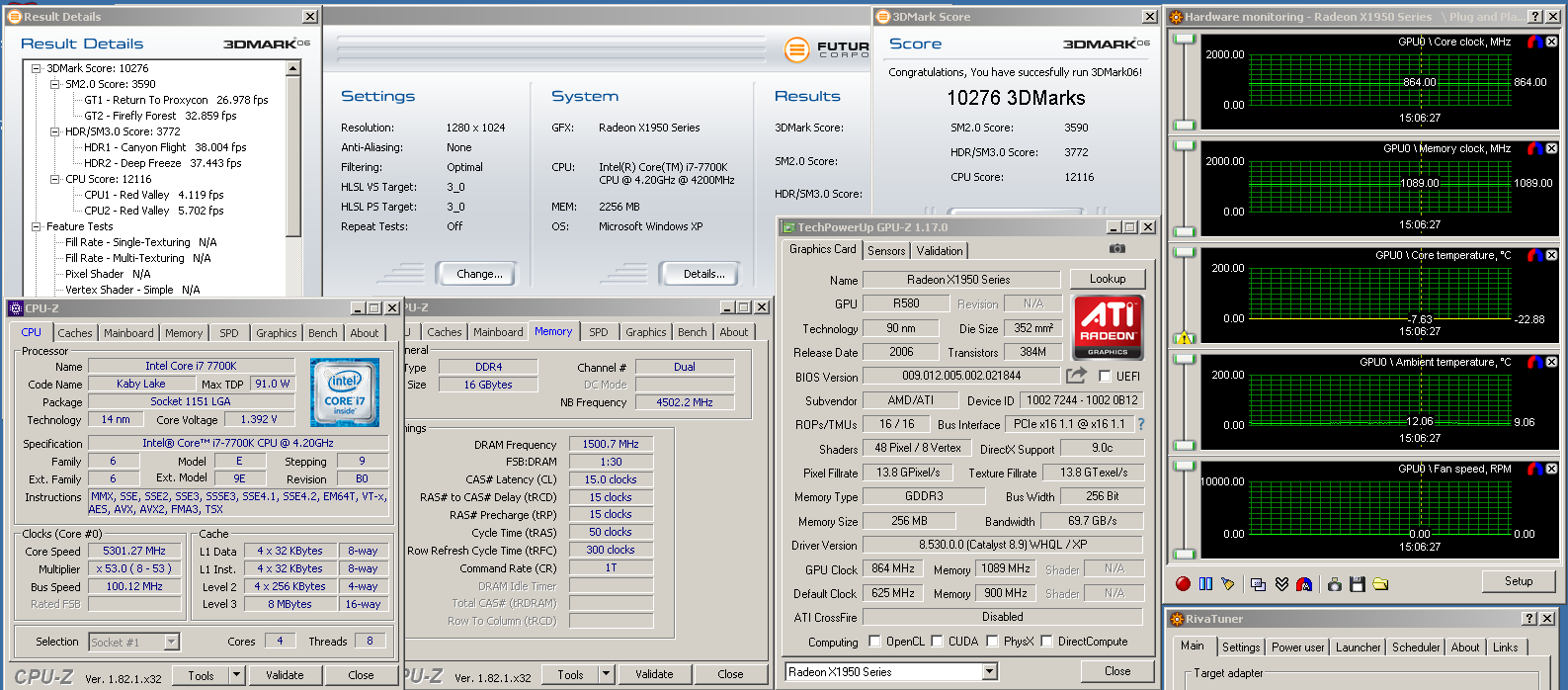This screenshot has width=1568, height=690.
Task: Take GPU-Z screenshot with camera icon
Action: point(1116,249)
